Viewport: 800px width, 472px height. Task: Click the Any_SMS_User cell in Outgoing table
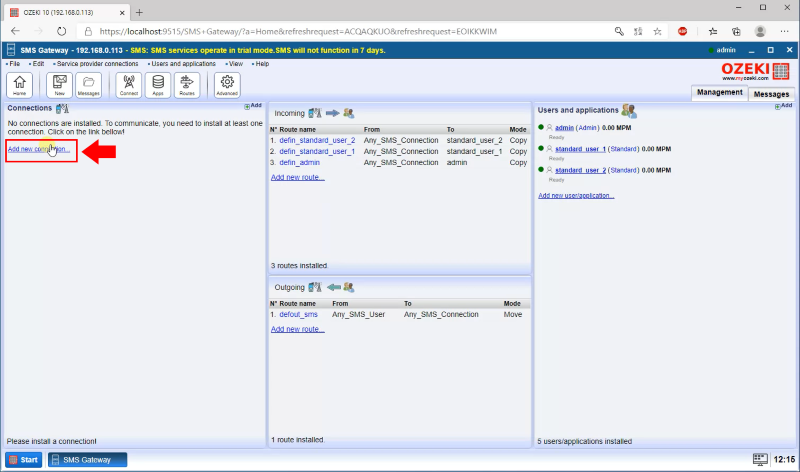pos(359,315)
